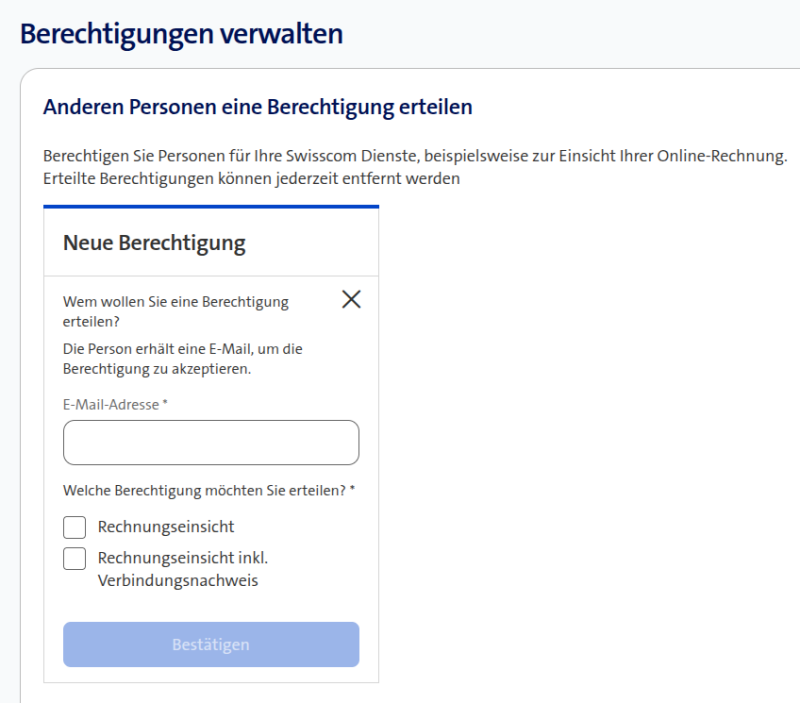Tick the Rechnungseinsicht checkbox
The width and height of the screenshot is (800, 703).
click(x=74, y=527)
